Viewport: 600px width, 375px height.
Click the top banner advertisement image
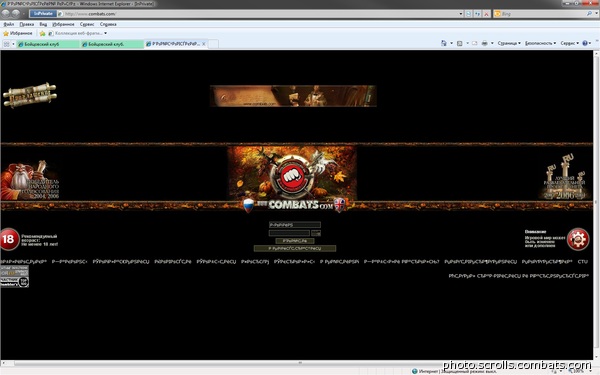point(293,96)
